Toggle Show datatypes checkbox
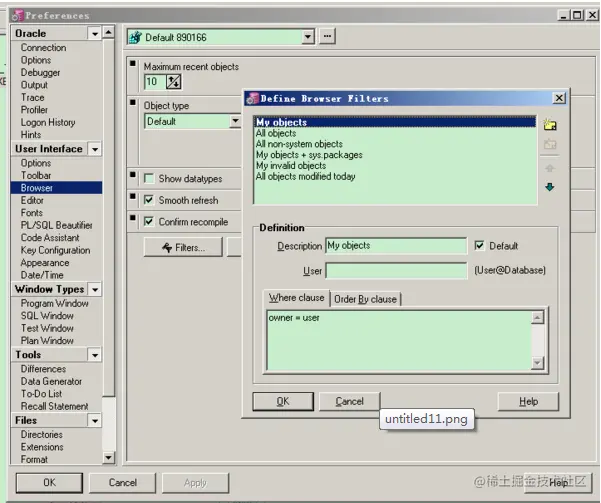Viewport: 601px width, 503px height. click(149, 178)
